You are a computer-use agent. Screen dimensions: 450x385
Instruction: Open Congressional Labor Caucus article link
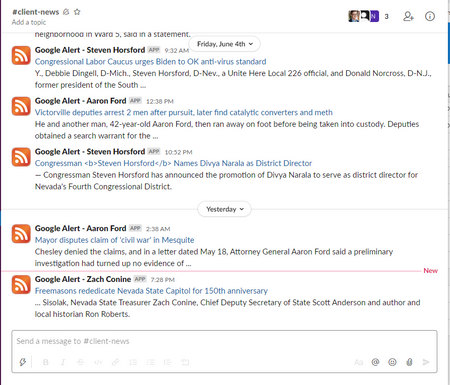tap(150, 62)
